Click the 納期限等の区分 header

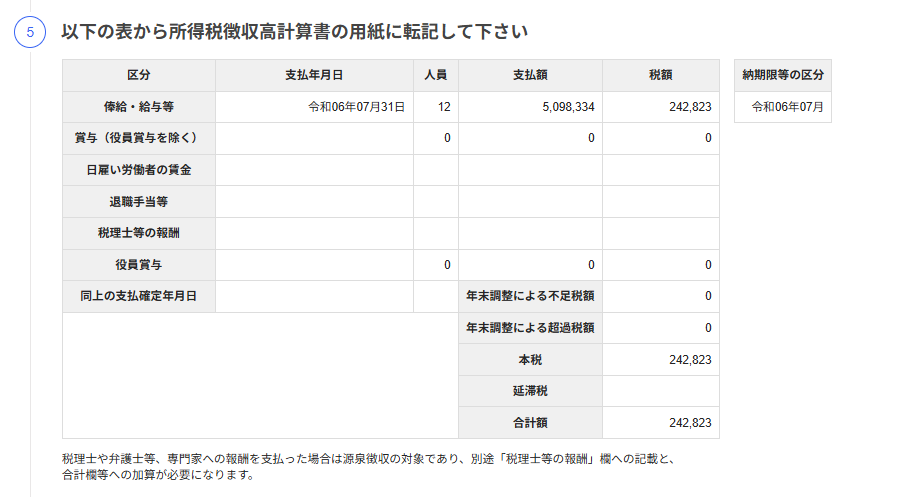point(783,75)
